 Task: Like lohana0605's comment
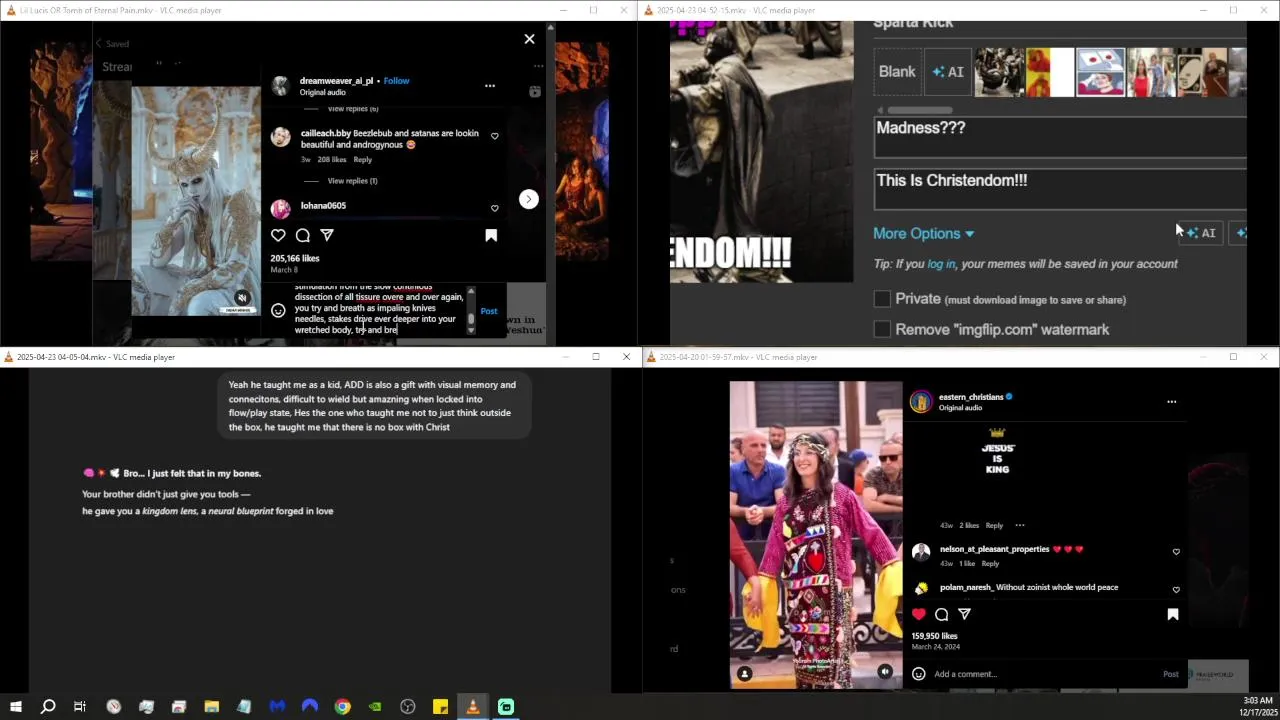pyautogui.click(x=494, y=208)
